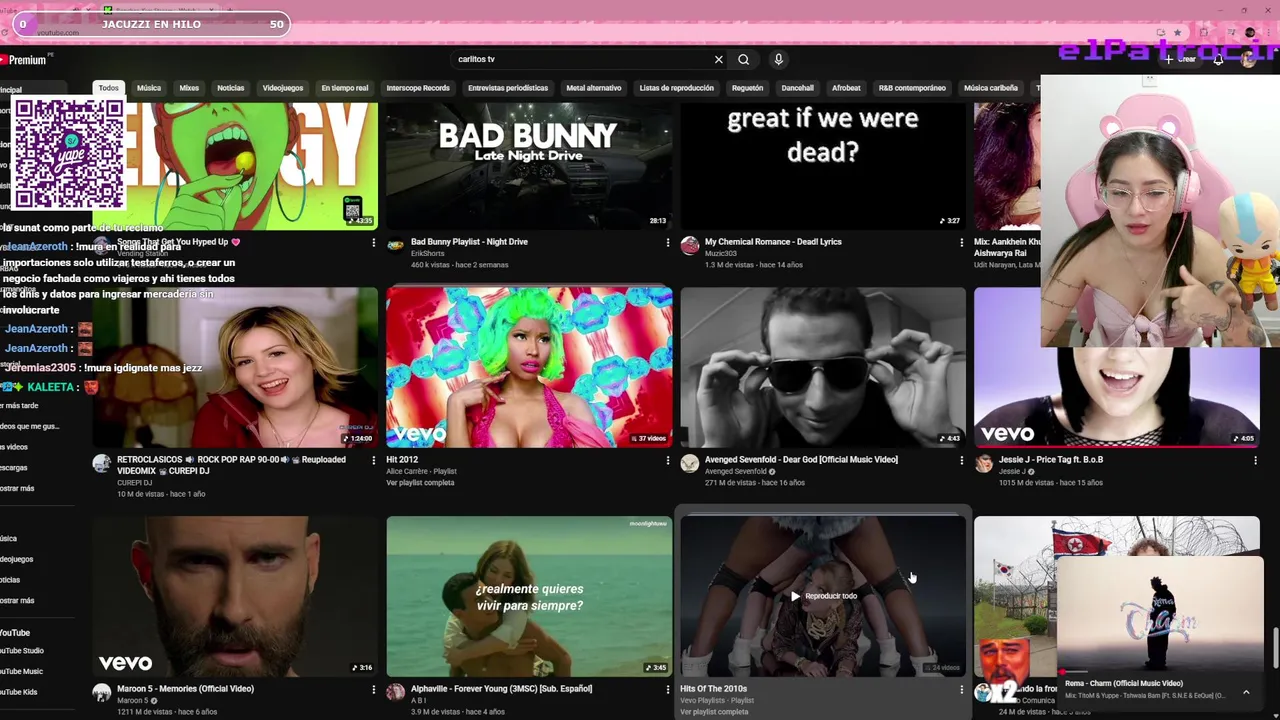Open Bad Bunny Late Night Drive thumbnail
This screenshot has width=1280, height=720.
point(529,165)
